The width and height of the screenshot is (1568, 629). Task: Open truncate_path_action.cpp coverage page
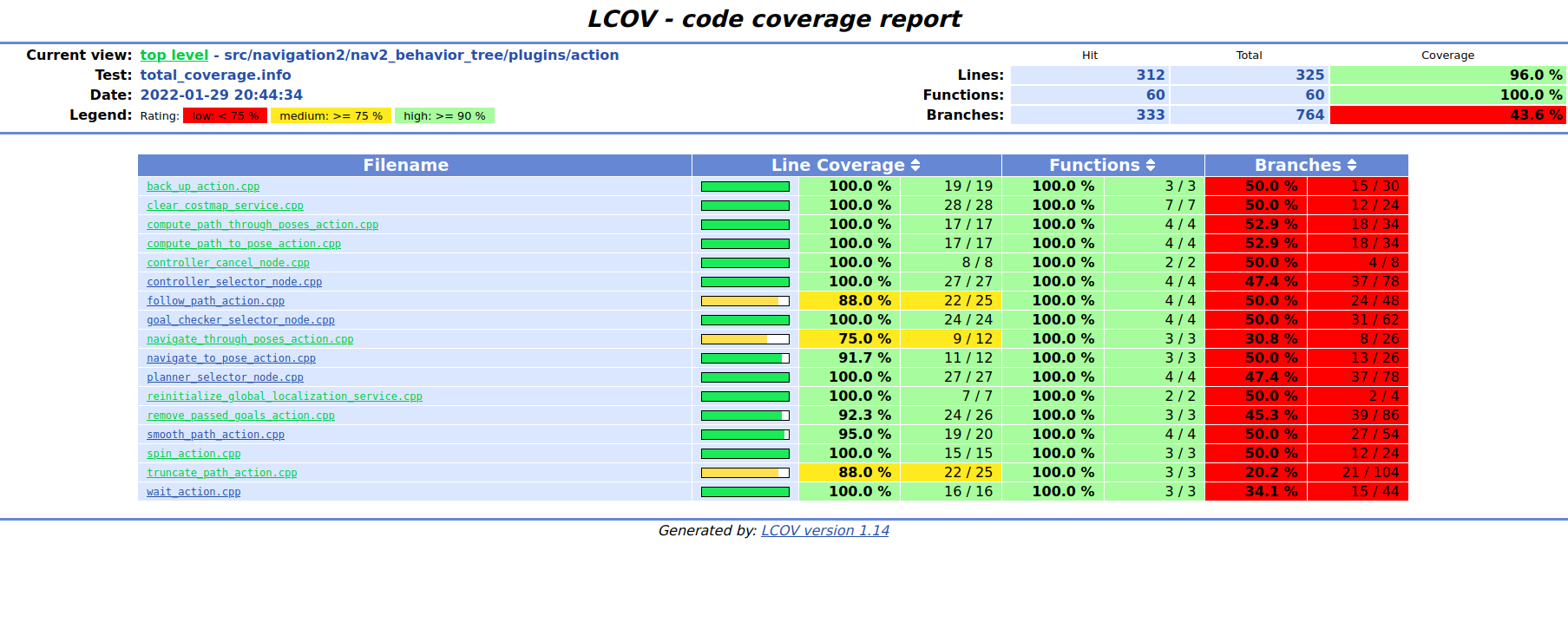pos(221,473)
